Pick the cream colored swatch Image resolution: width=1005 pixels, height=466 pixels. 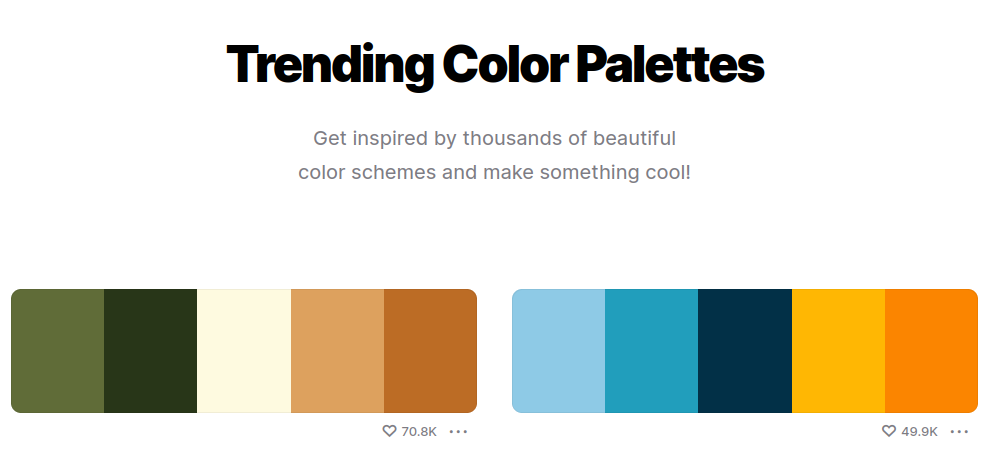tap(244, 351)
